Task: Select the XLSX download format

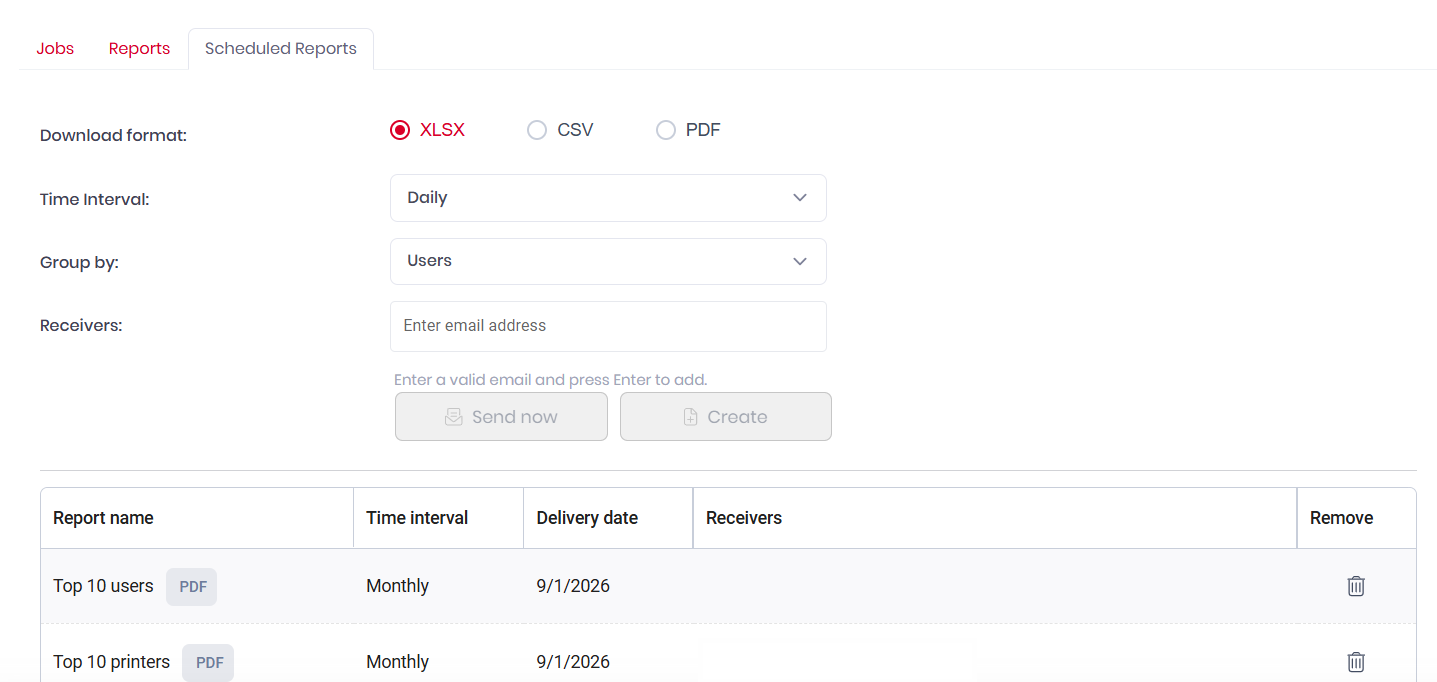Action: [400, 130]
